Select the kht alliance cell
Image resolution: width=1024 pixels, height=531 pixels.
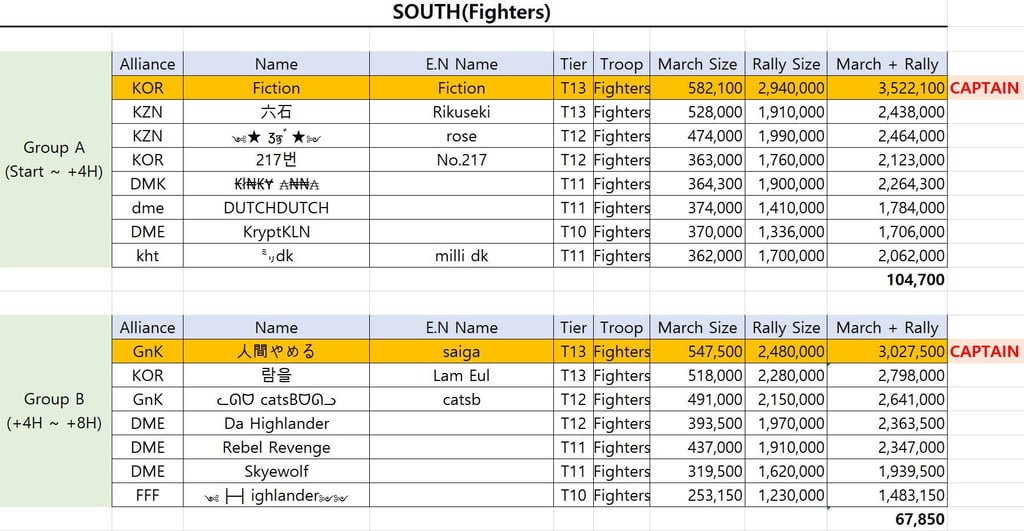click(147, 256)
